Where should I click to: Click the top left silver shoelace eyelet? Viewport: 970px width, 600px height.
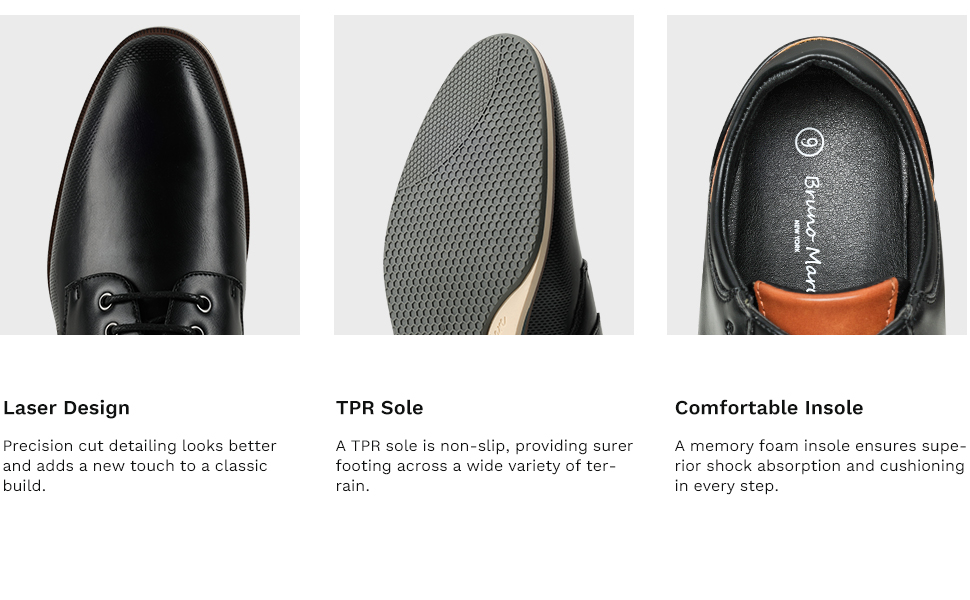point(106,301)
